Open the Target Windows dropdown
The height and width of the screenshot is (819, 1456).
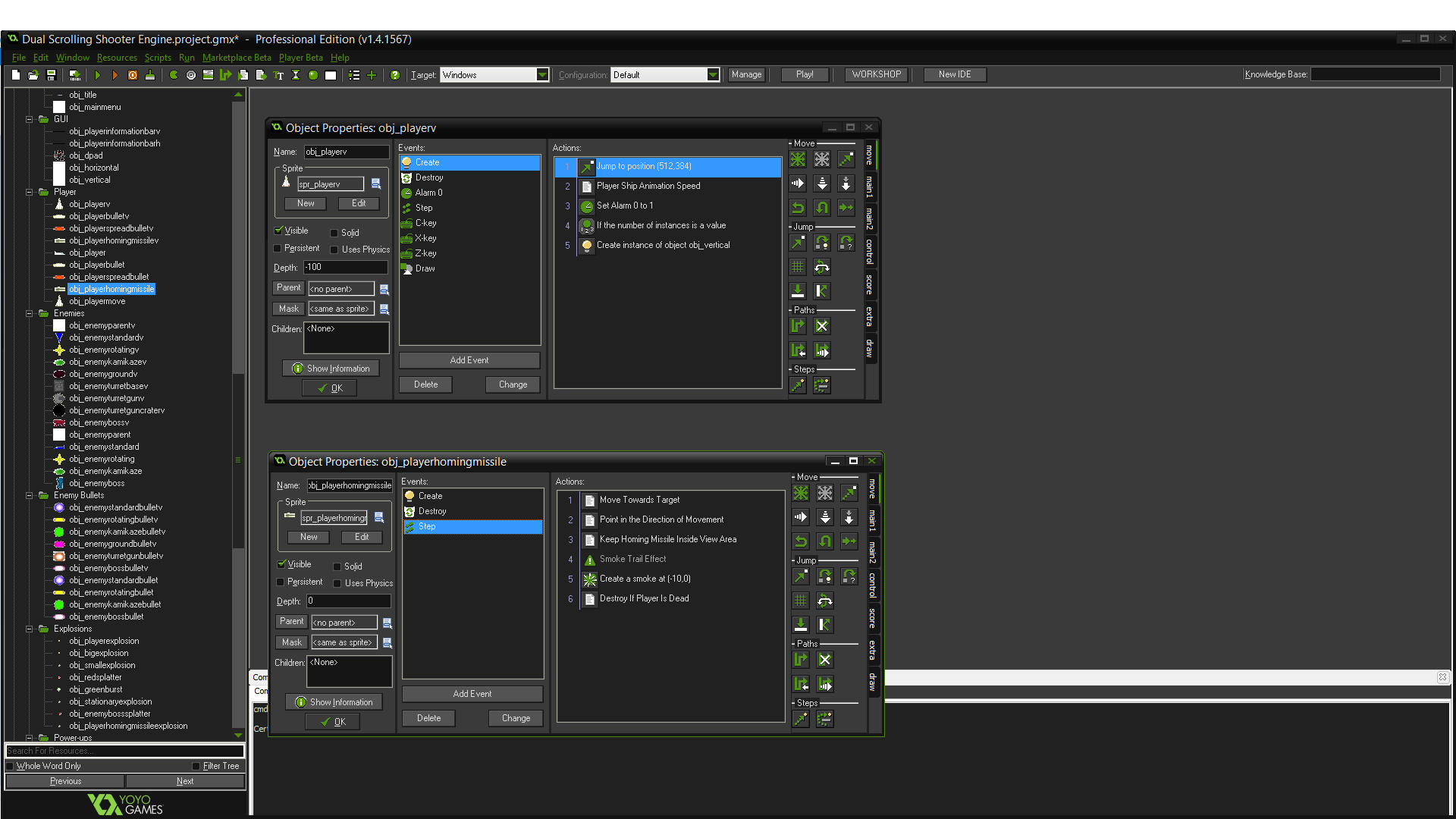click(541, 74)
